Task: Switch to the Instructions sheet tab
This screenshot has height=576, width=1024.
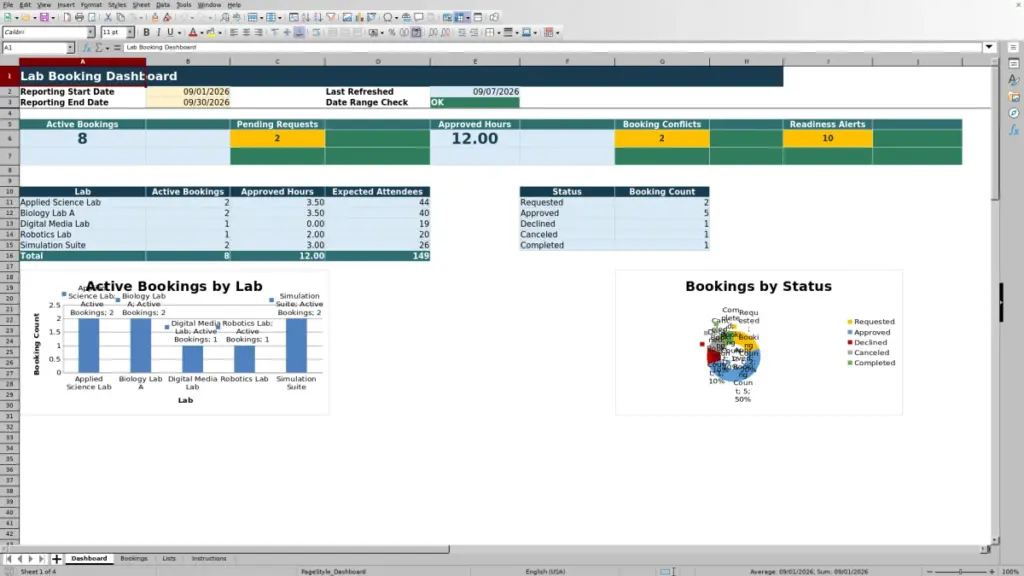Action: [x=209, y=559]
